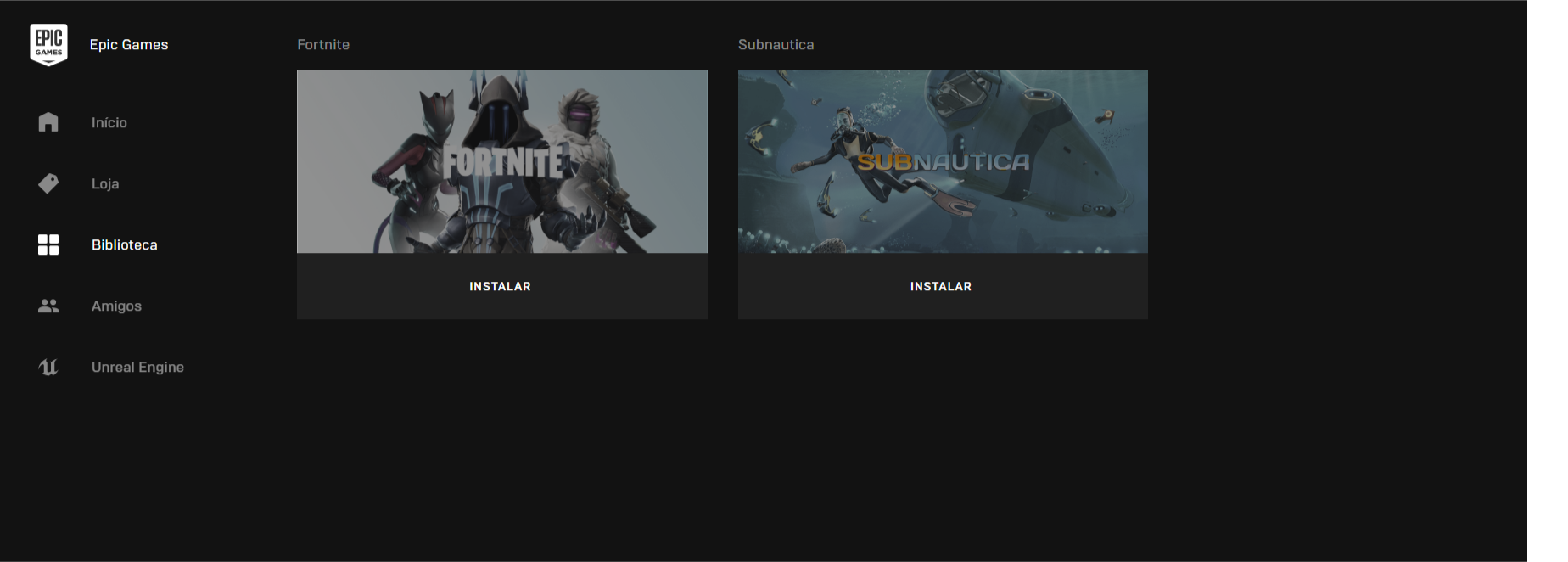1568x562 pixels.
Task: Open the Loja menu label
Action: [x=105, y=183]
